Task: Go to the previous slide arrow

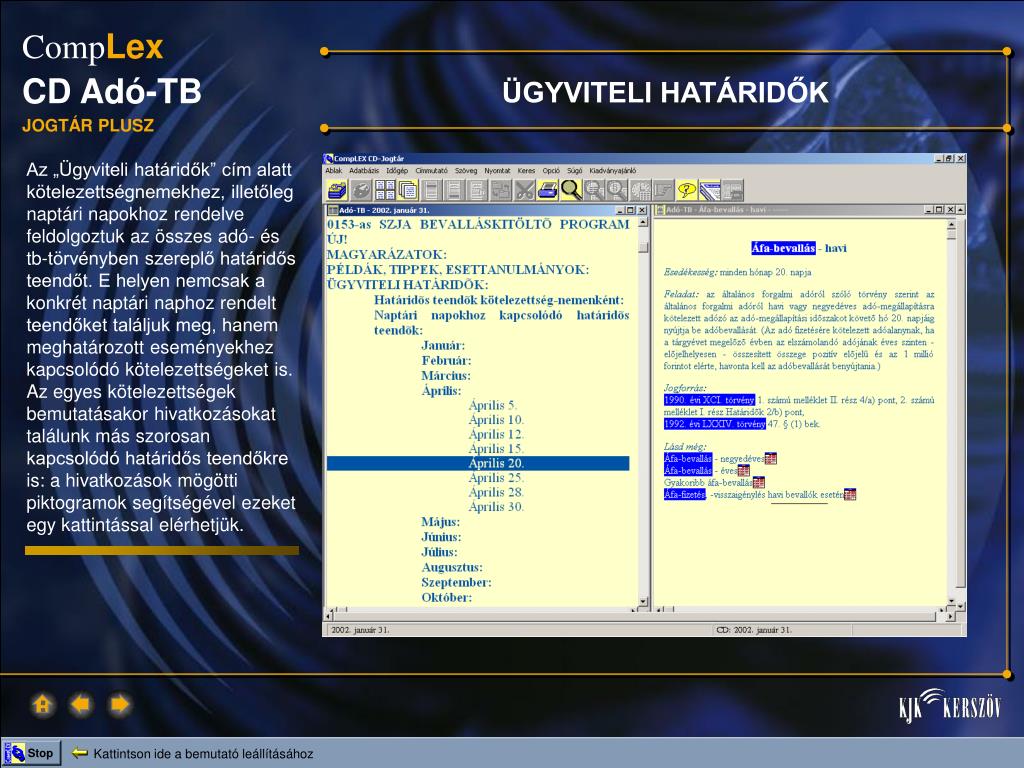Action: [x=81, y=705]
